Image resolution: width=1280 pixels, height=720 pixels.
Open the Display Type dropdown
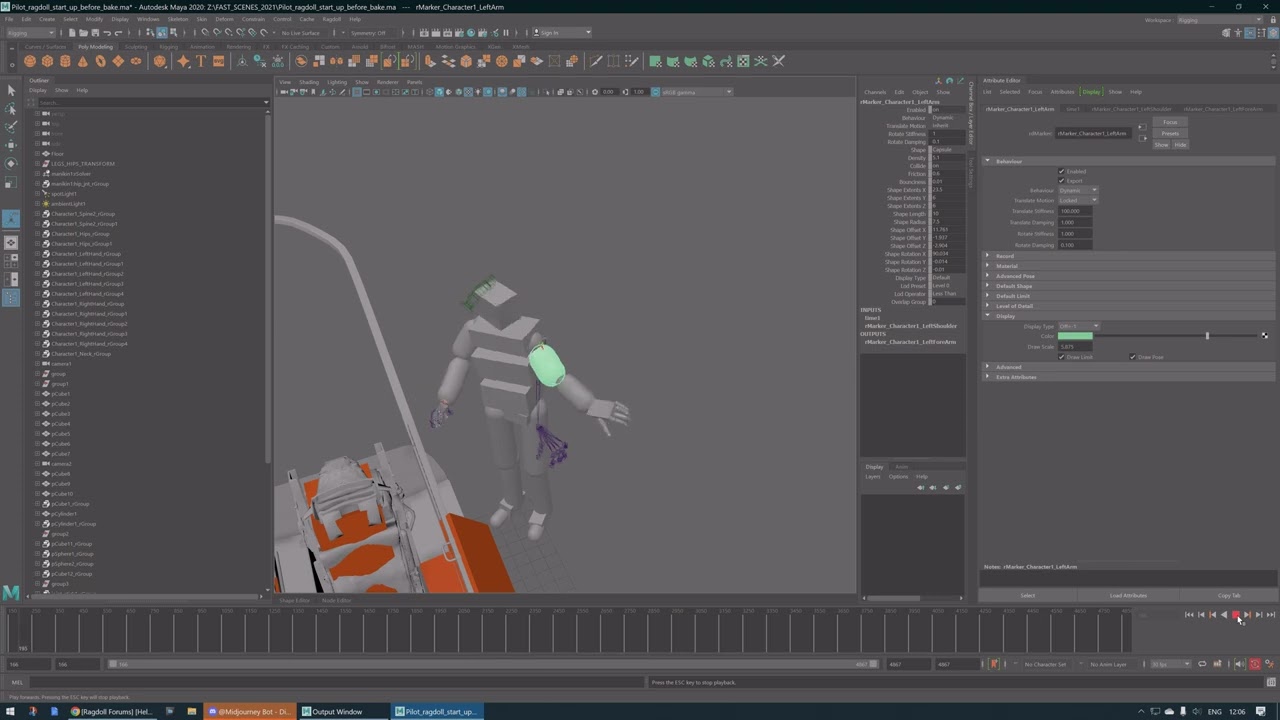(x=1078, y=326)
